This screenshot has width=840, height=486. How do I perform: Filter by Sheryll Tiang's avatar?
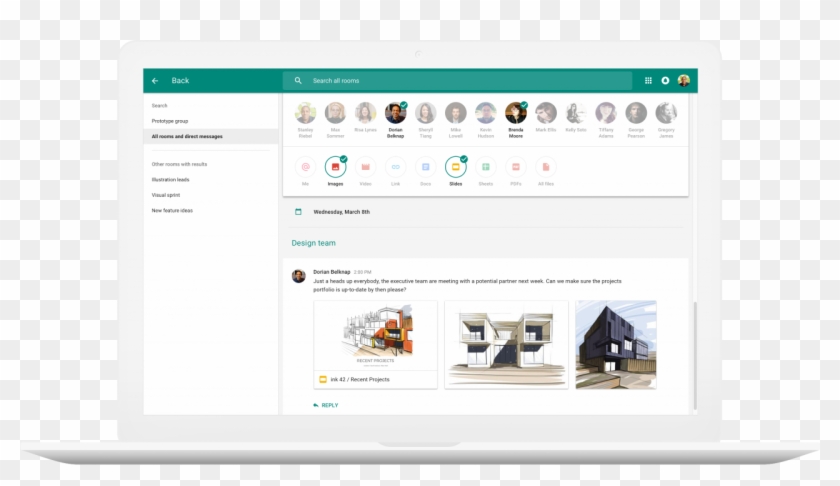tap(425, 113)
